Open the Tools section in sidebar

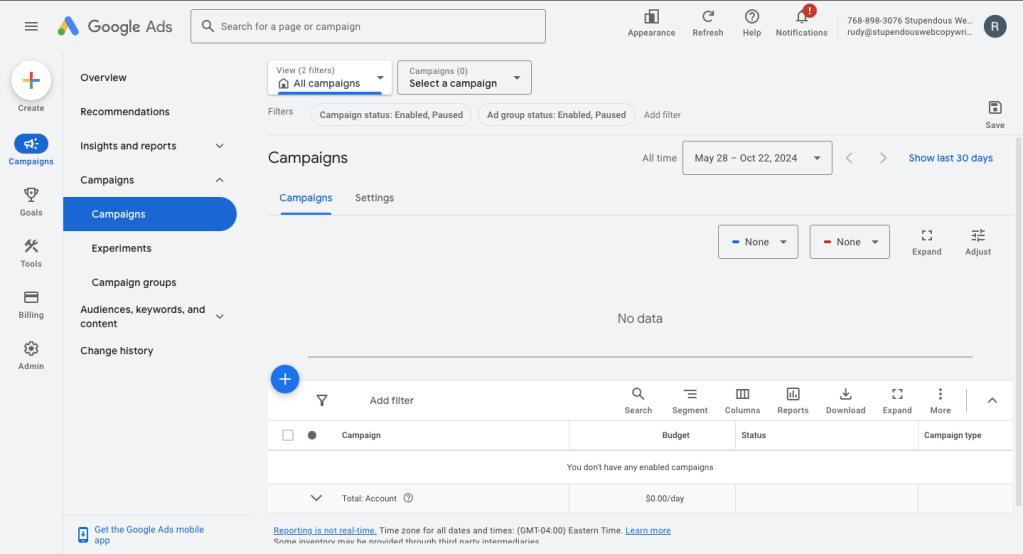click(31, 253)
